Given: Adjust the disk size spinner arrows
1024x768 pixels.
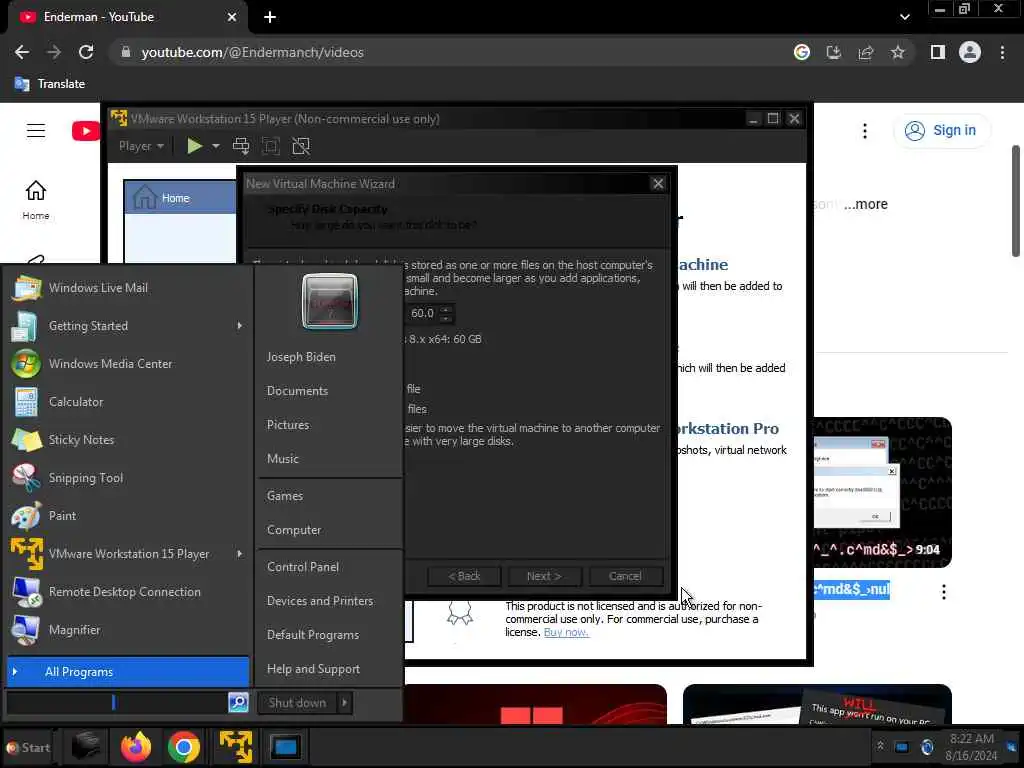Looking at the screenshot, I should pos(446,313).
